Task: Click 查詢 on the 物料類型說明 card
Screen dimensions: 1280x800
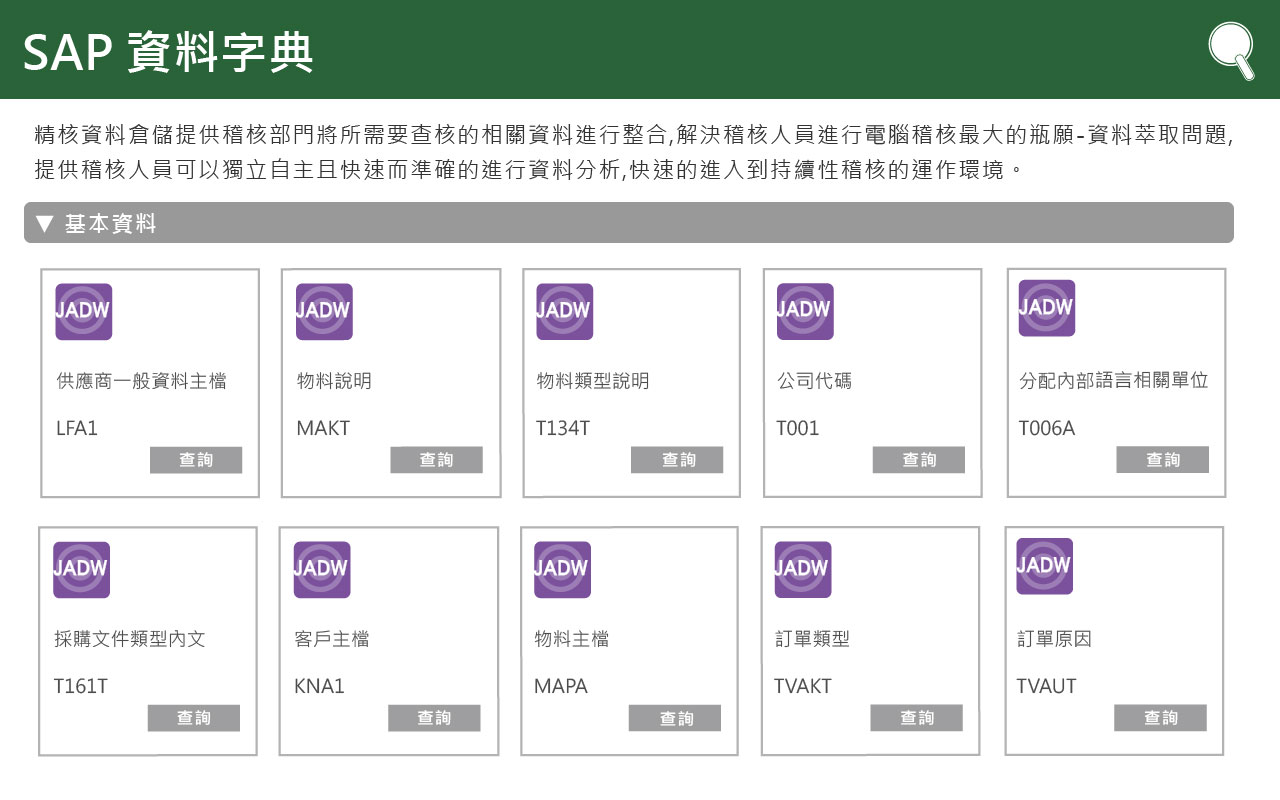Action: click(677, 460)
